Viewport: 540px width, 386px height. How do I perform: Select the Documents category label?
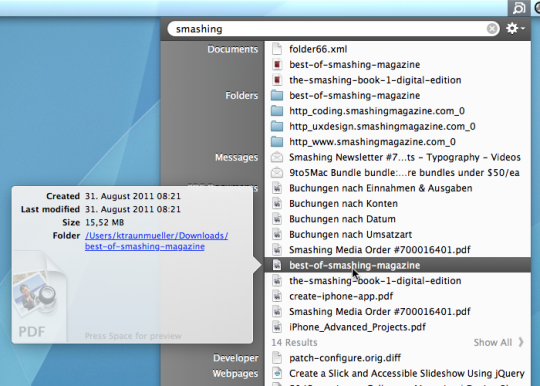(x=232, y=49)
